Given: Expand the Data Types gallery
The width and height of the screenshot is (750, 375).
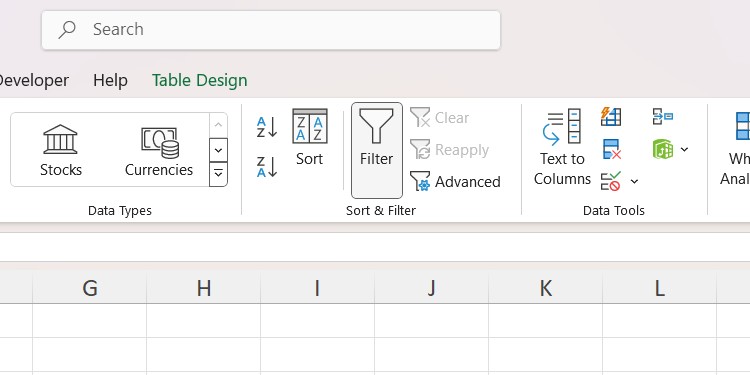Looking at the screenshot, I should click(x=218, y=174).
